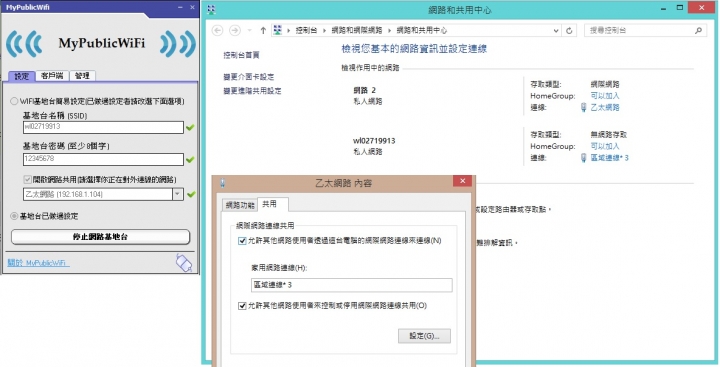The height and width of the screenshot is (367, 720).
Task: Click the 網路和共用中心 breadcrumb
Action: click(x=422, y=30)
